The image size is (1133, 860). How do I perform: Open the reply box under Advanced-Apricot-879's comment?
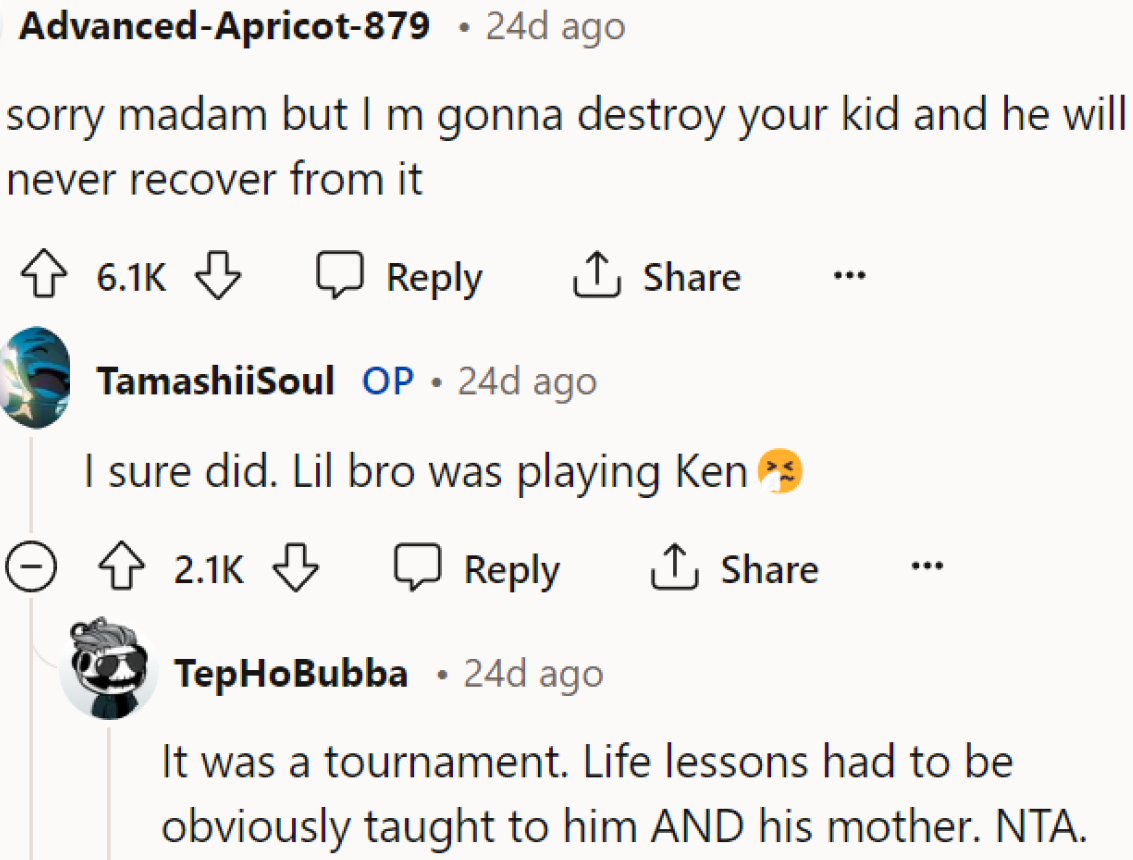coord(398,276)
